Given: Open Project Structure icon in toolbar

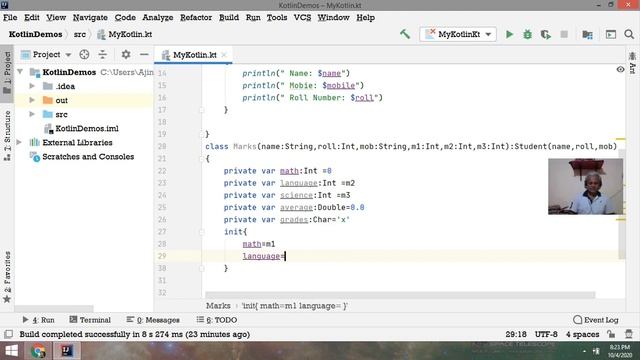Looking at the screenshot, I should coord(587,34).
